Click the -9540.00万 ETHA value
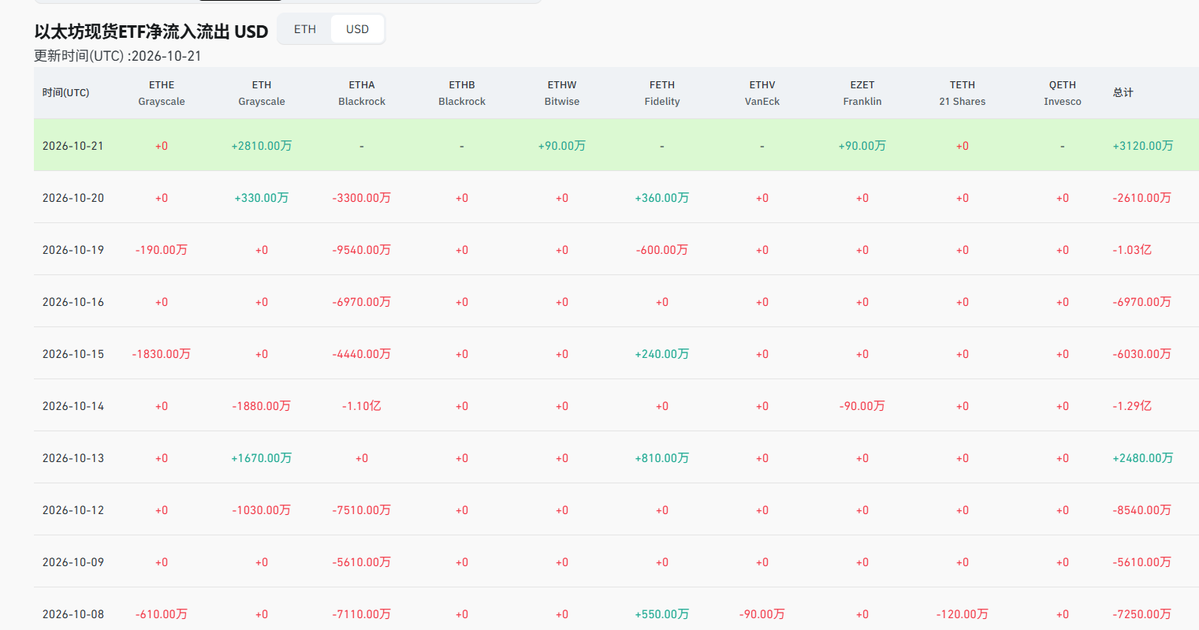The width and height of the screenshot is (1199, 630). 362,250
